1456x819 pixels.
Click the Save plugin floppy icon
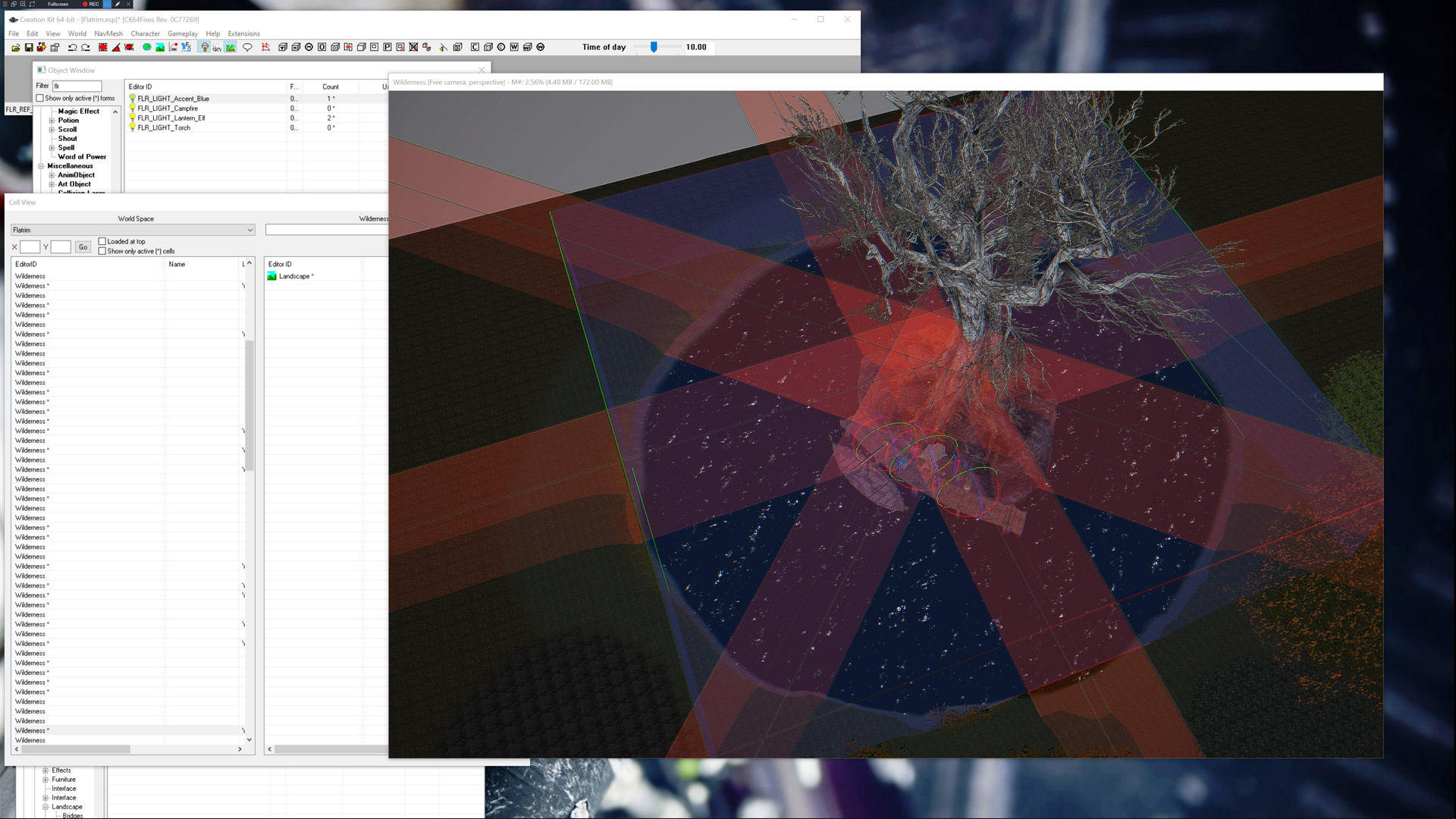[29, 47]
